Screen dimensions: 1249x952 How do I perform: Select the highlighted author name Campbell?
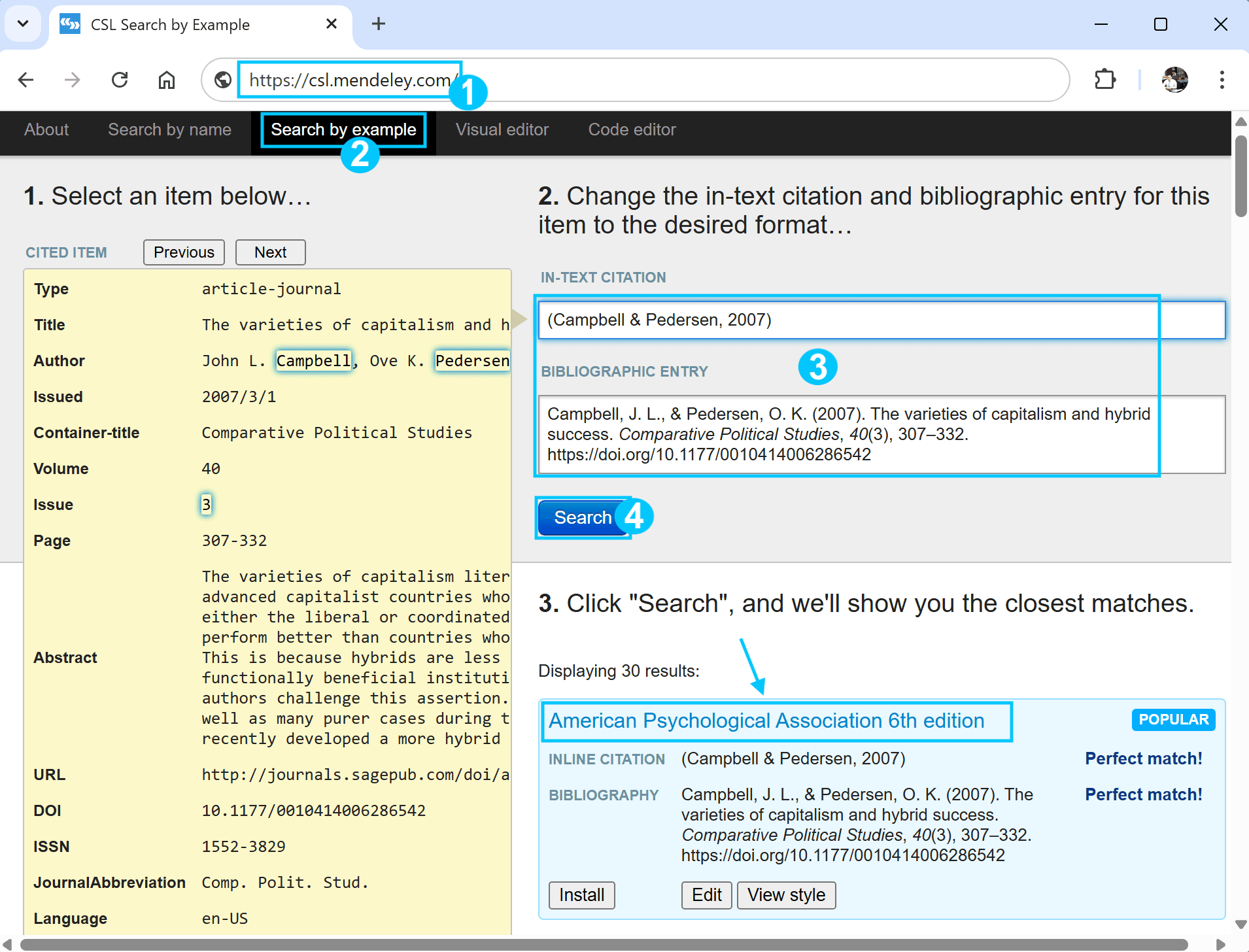[313, 361]
